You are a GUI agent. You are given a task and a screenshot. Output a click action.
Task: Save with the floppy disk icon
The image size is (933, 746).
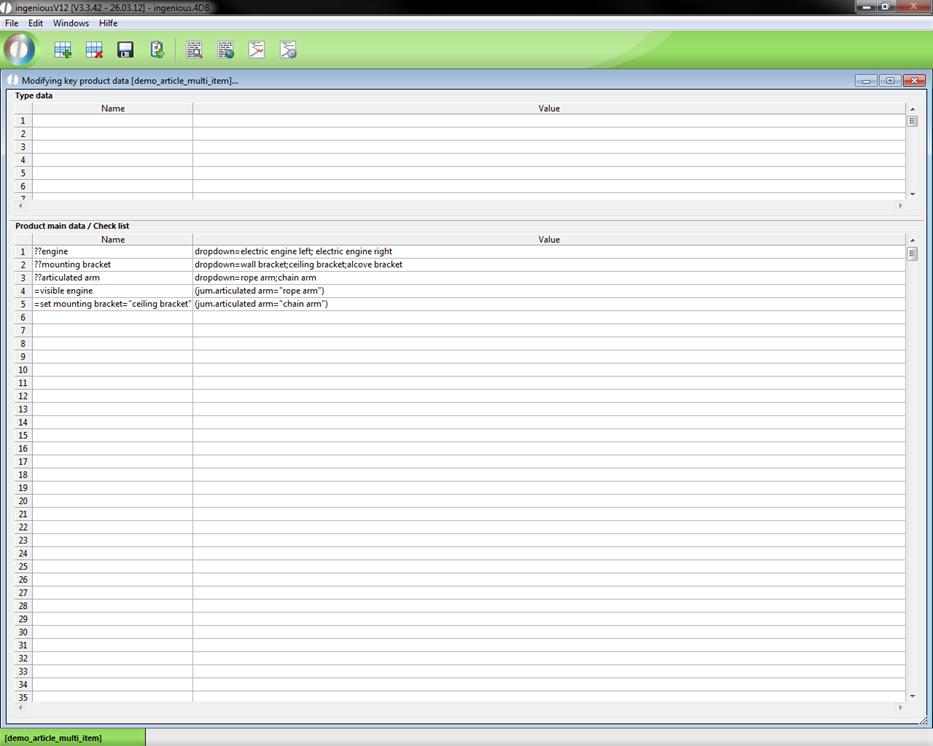[x=125, y=50]
